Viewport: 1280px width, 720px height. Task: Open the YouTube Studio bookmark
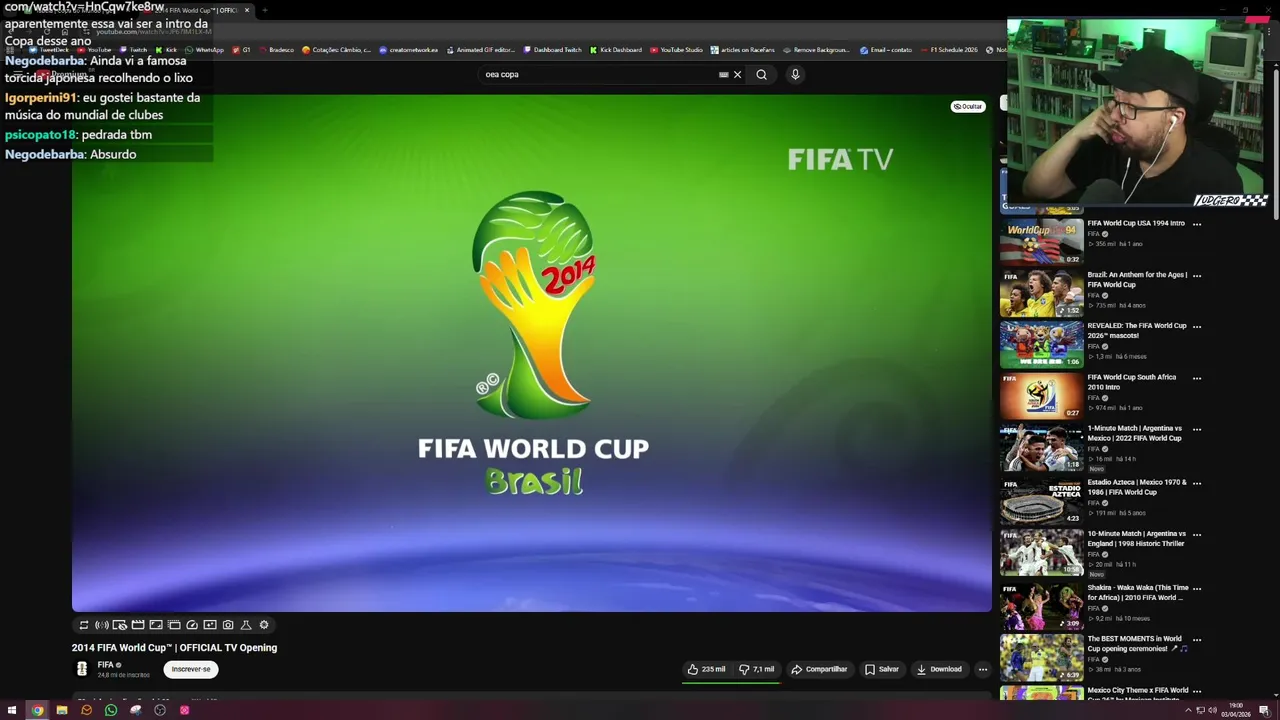click(677, 50)
